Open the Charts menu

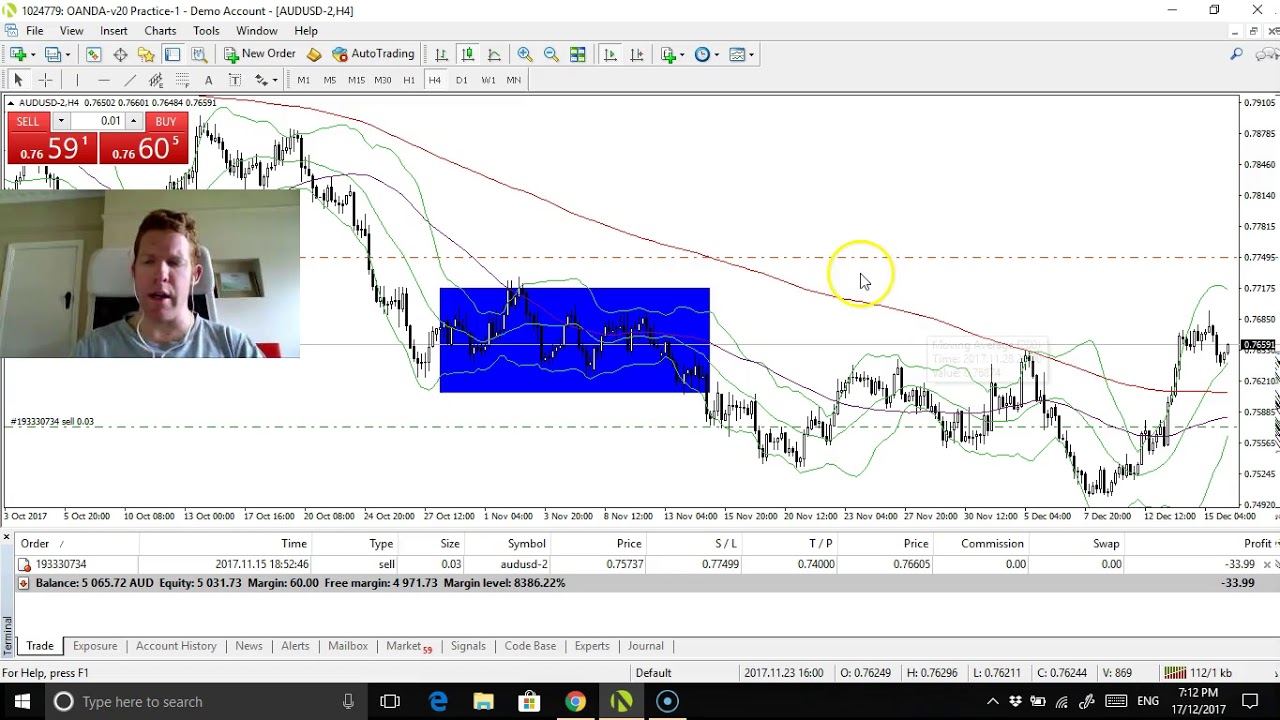[x=160, y=31]
